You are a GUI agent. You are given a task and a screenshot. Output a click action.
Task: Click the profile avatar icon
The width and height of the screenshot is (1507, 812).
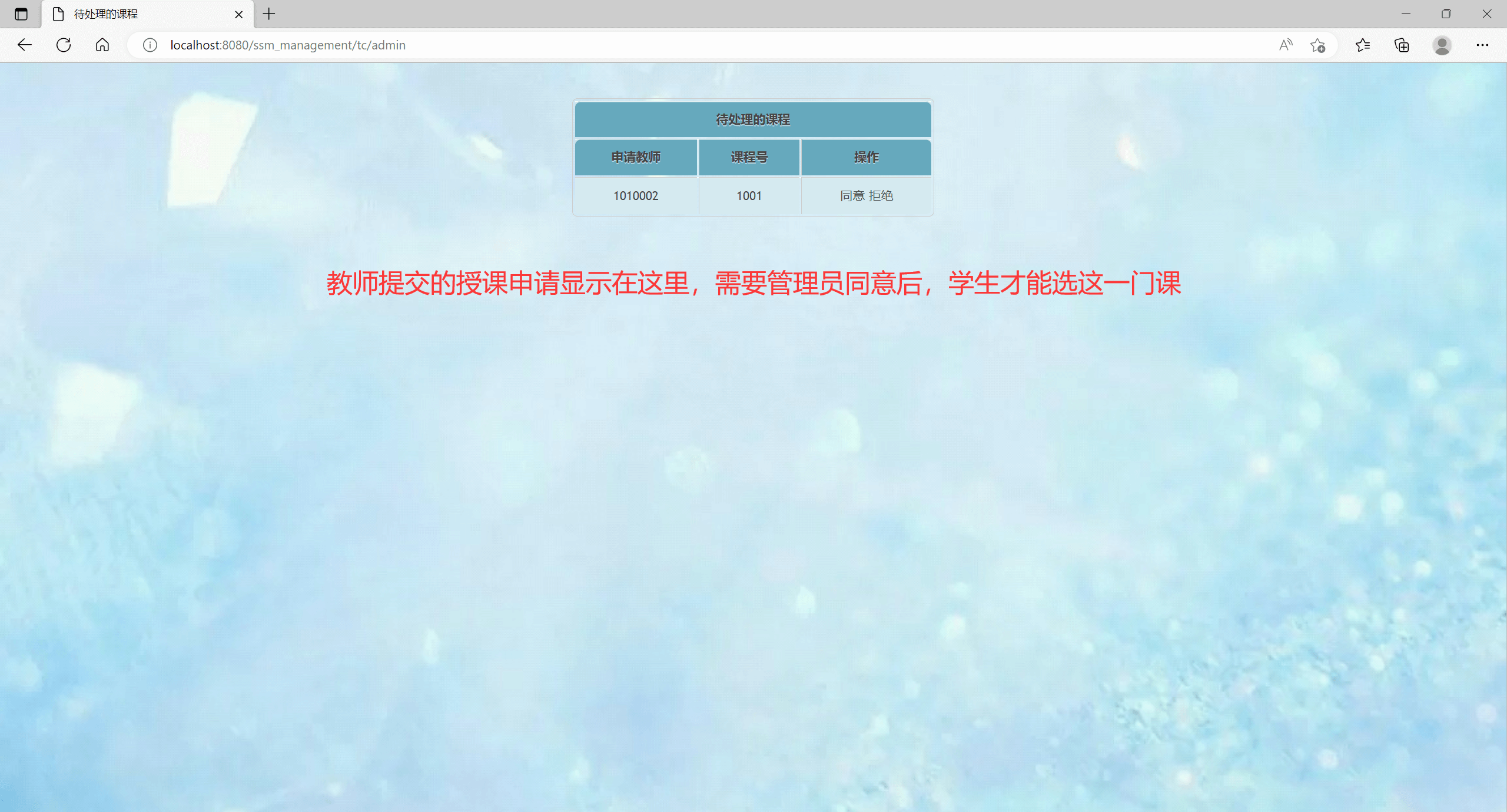click(1441, 45)
